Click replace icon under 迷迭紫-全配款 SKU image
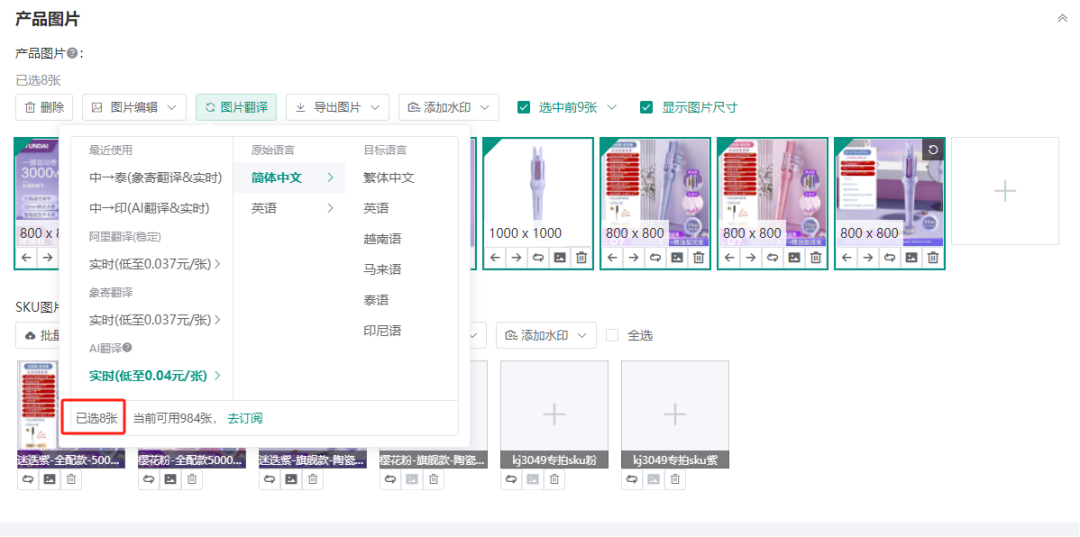This screenshot has height=537, width=1080. [28, 479]
